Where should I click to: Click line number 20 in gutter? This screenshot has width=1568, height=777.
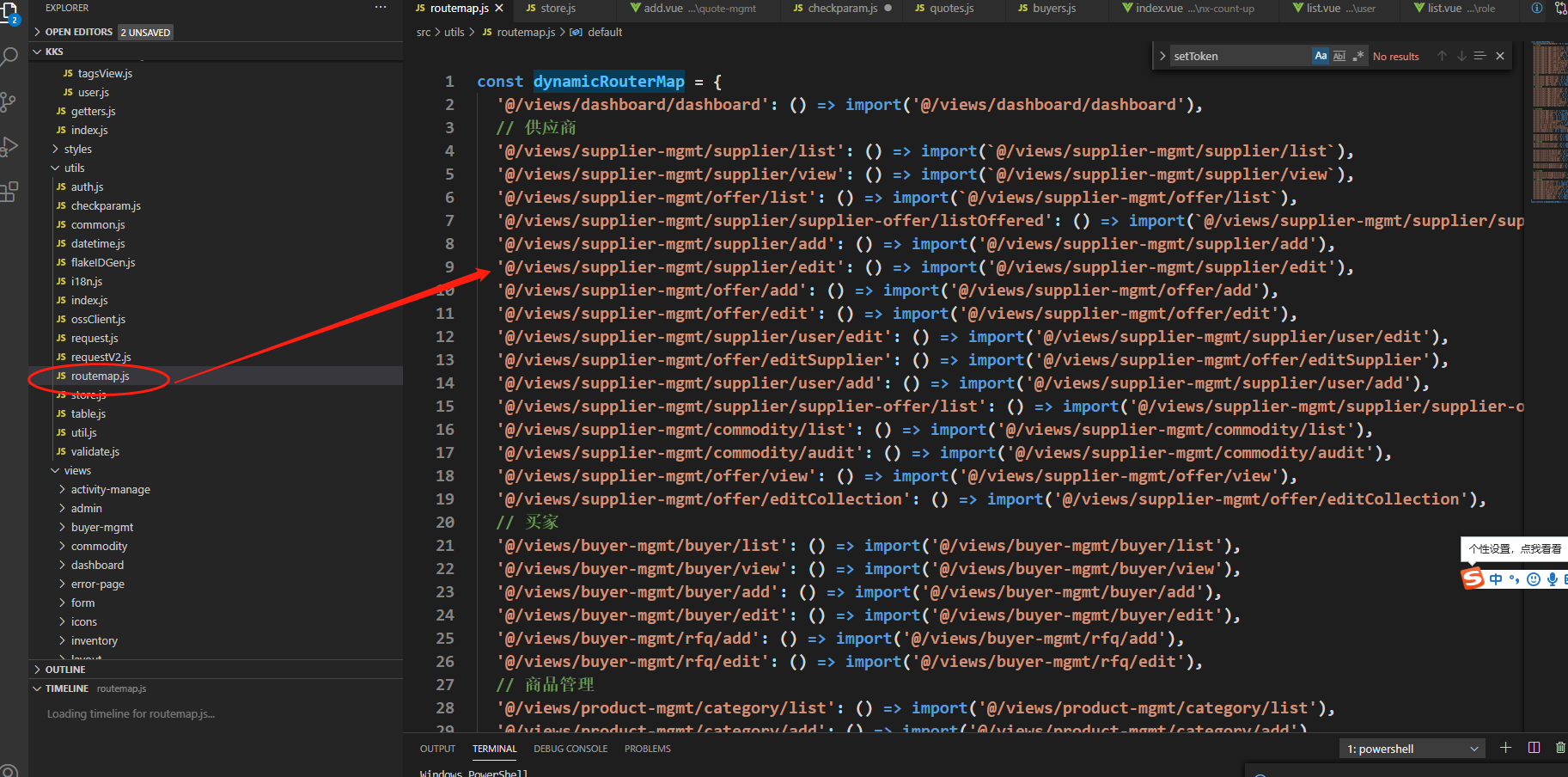point(445,522)
